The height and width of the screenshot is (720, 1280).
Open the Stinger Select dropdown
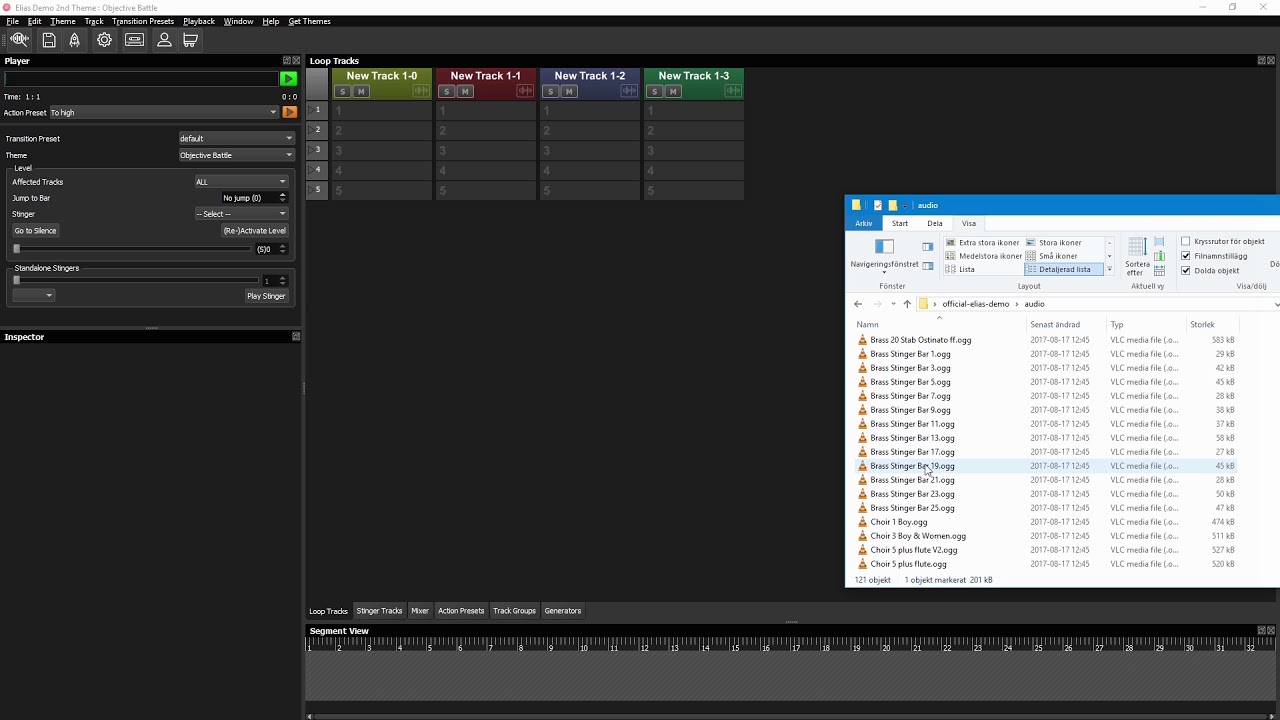241,214
